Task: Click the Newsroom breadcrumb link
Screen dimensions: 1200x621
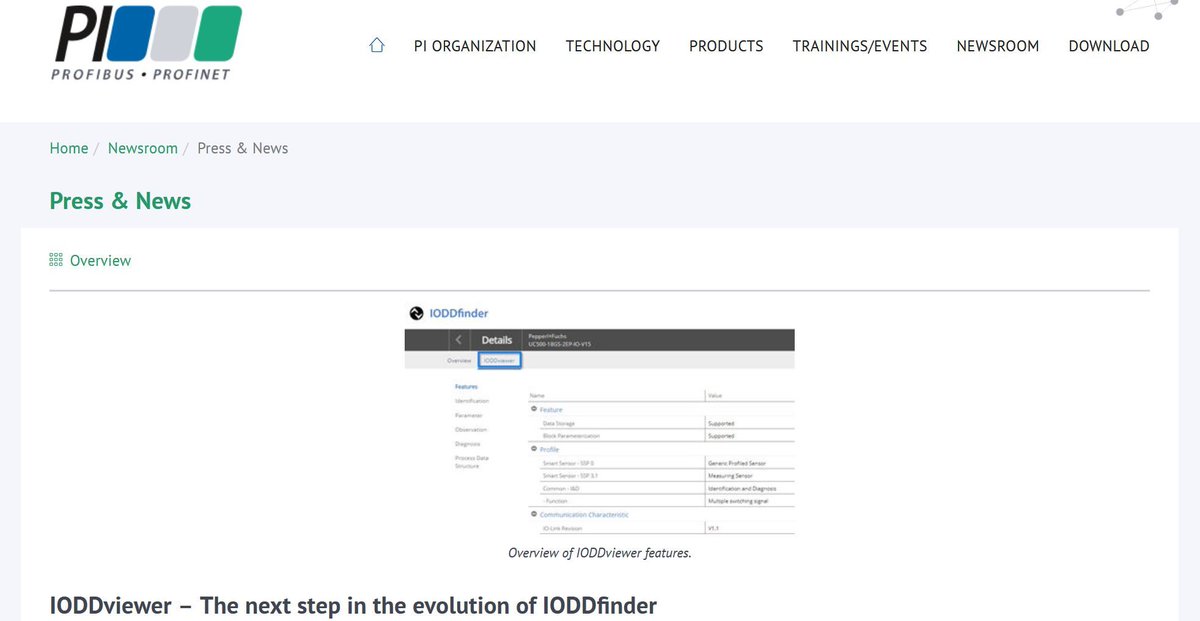Action: click(142, 147)
